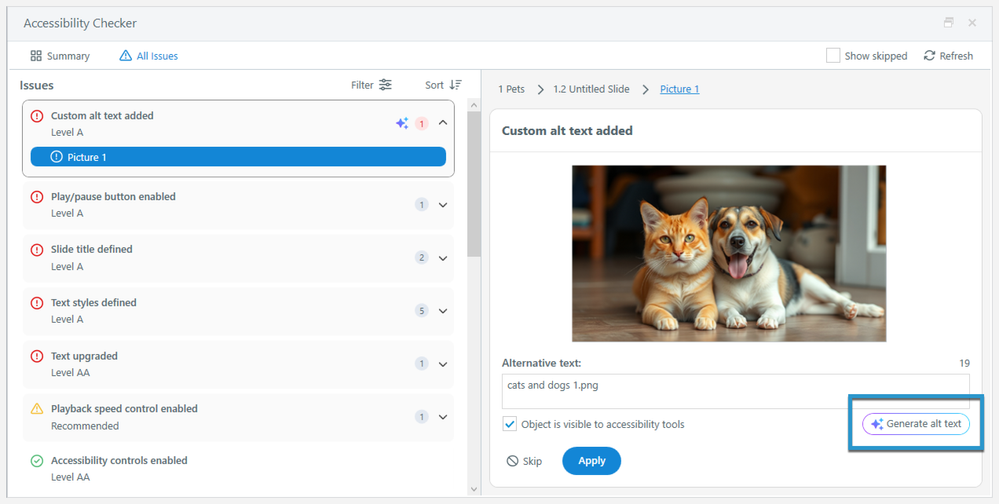Click the Sort order icon
The height and width of the screenshot is (504, 999).
pos(455,85)
